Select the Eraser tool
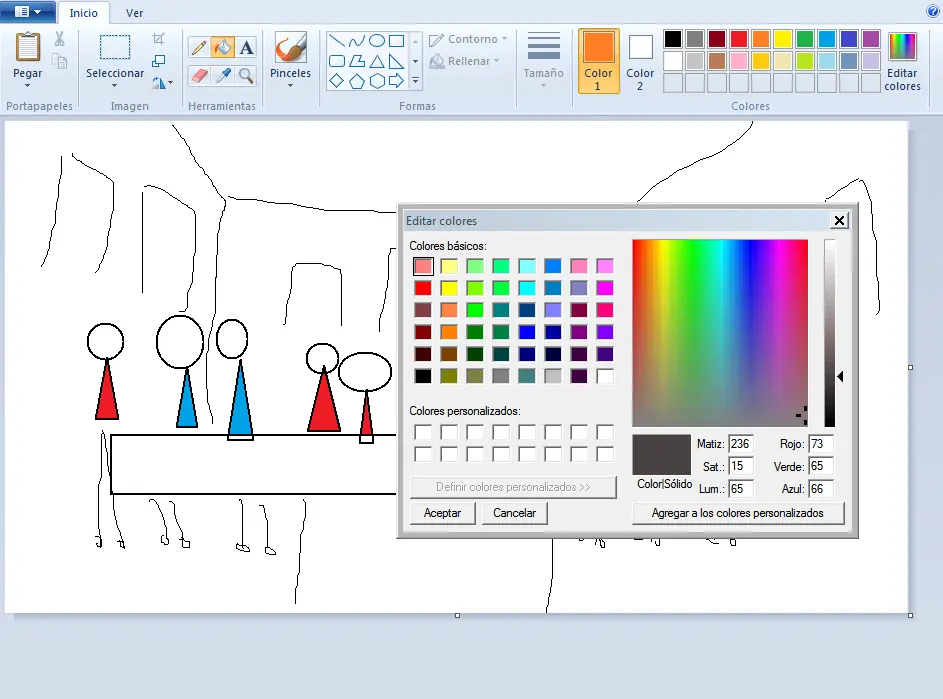Image resolution: width=943 pixels, height=699 pixels. pos(198,75)
